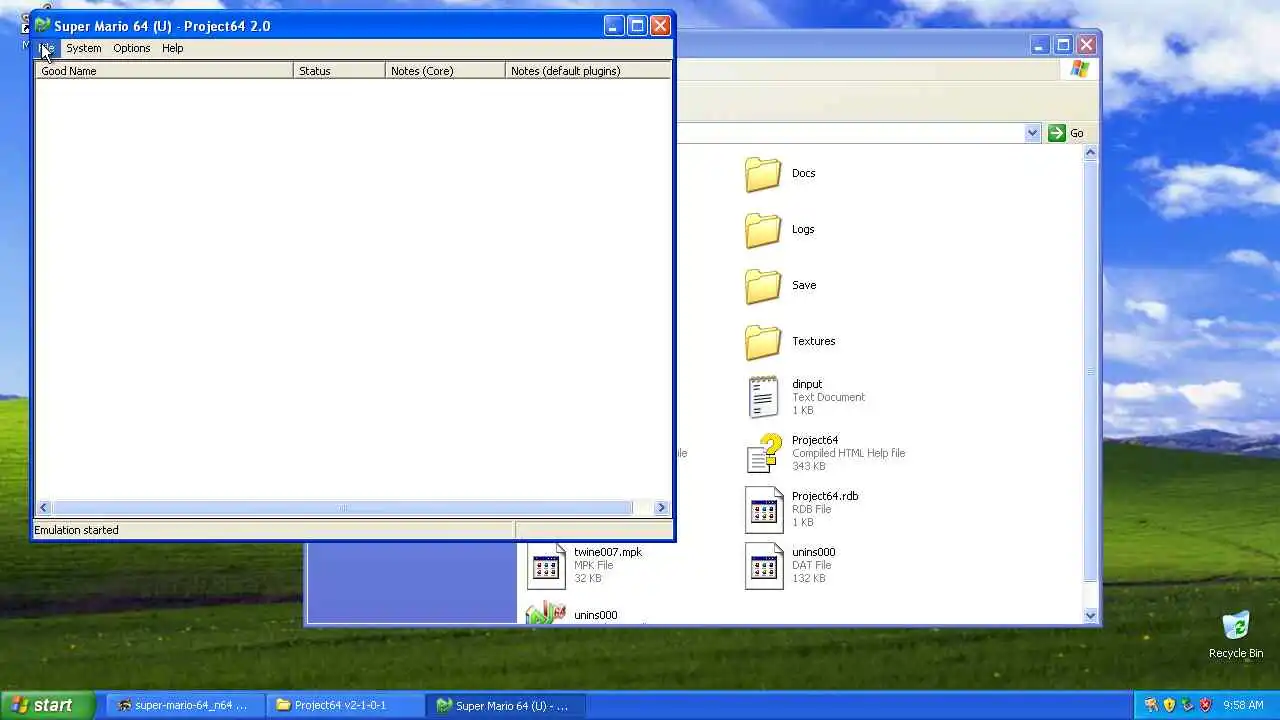Select the Logs folder icon
This screenshot has width=1280, height=720.
(x=763, y=230)
